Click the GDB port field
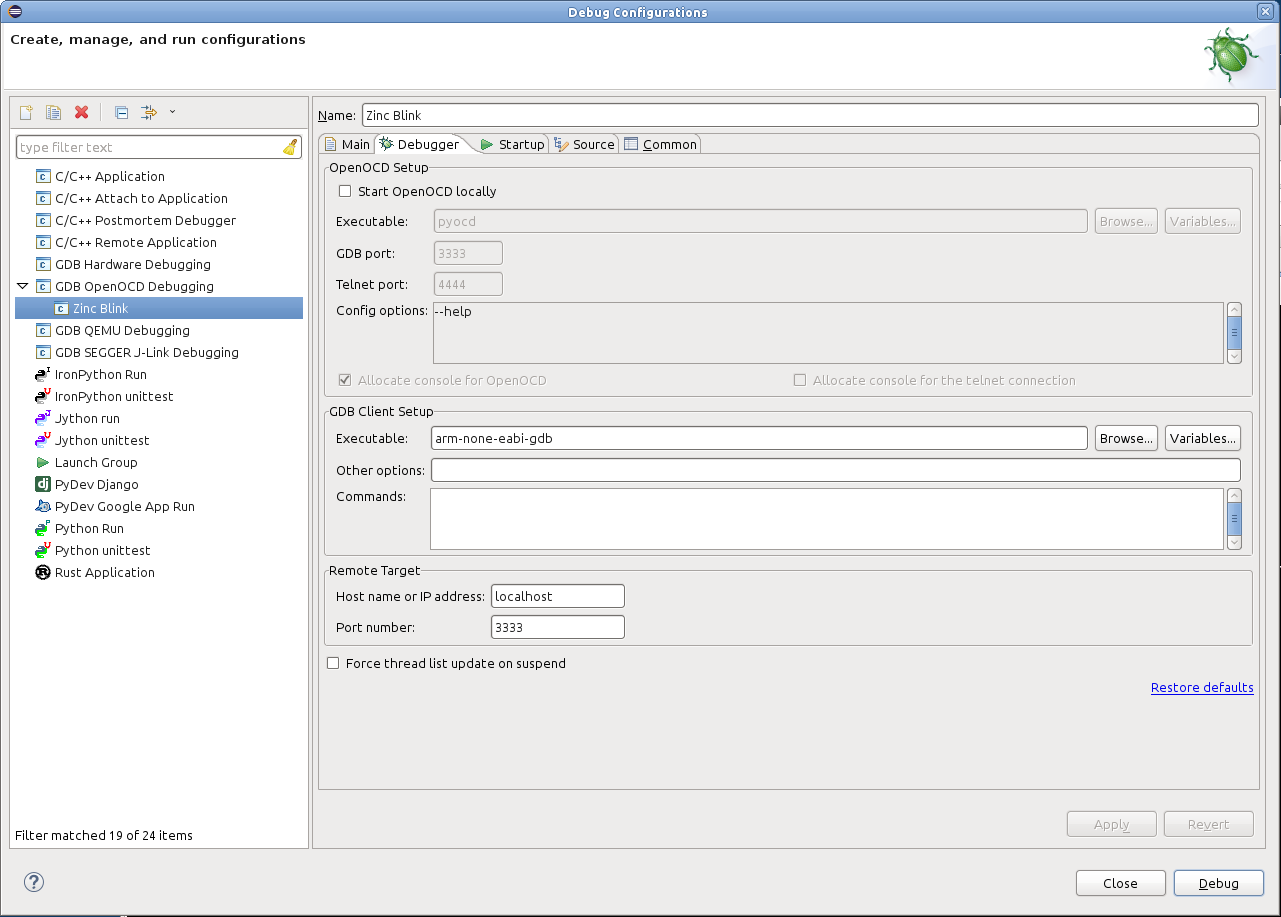 click(x=468, y=253)
